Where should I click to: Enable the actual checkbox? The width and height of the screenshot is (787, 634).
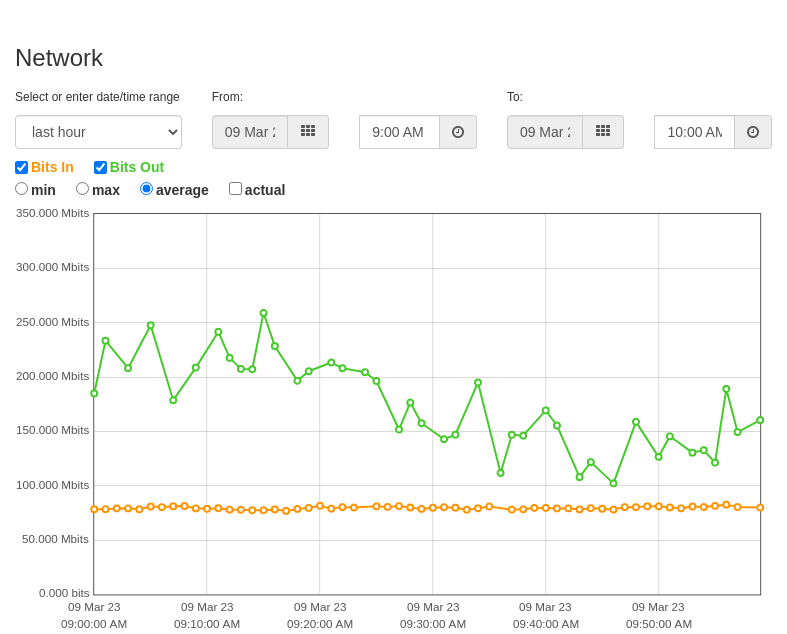[x=235, y=189]
